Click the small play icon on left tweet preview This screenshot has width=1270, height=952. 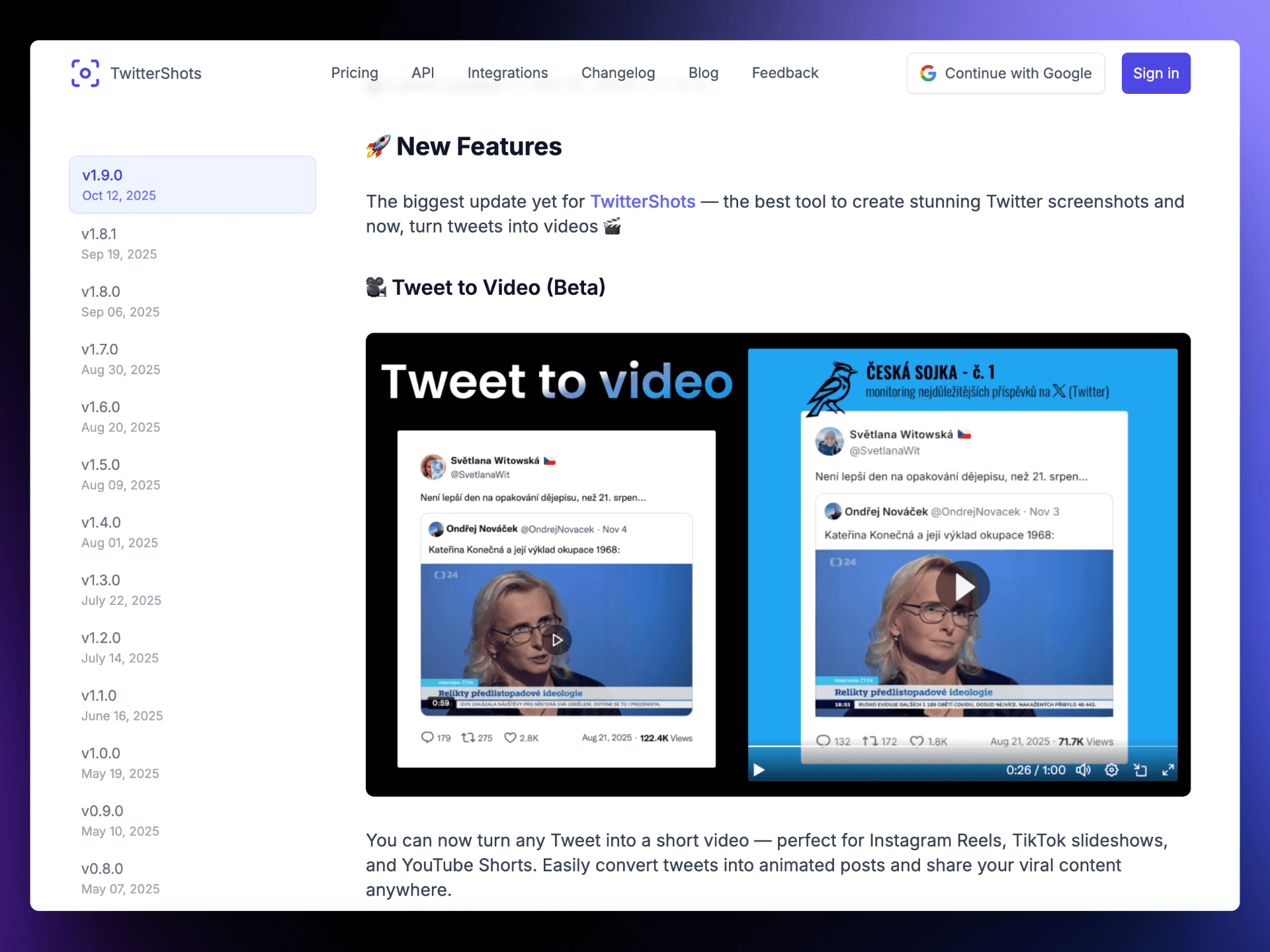pyautogui.click(x=557, y=640)
